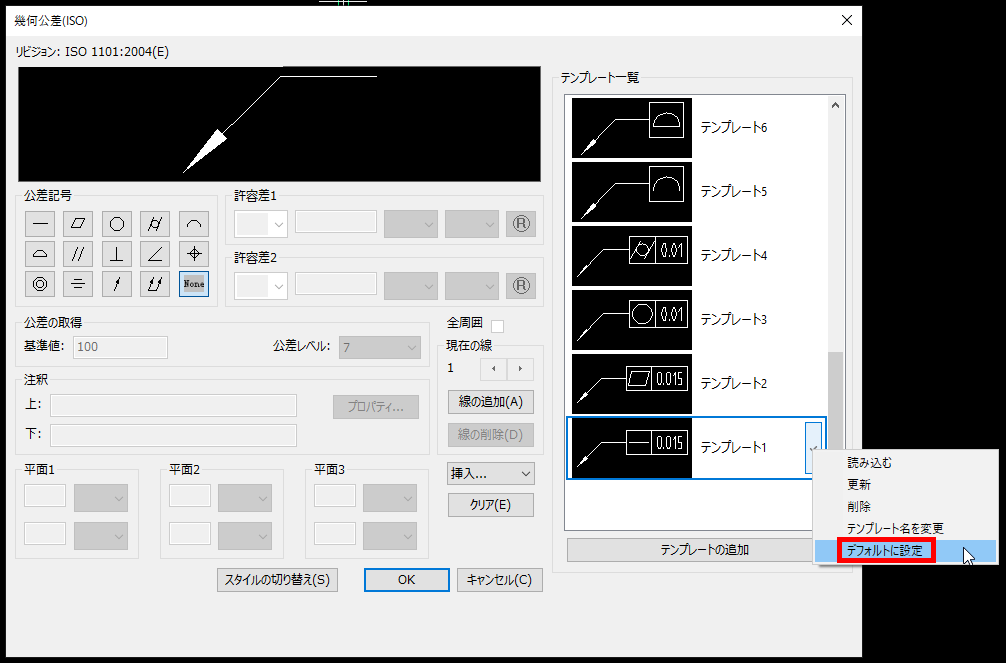Select the テンプレート4 thumbnail
The height and width of the screenshot is (663, 1006).
coord(631,256)
